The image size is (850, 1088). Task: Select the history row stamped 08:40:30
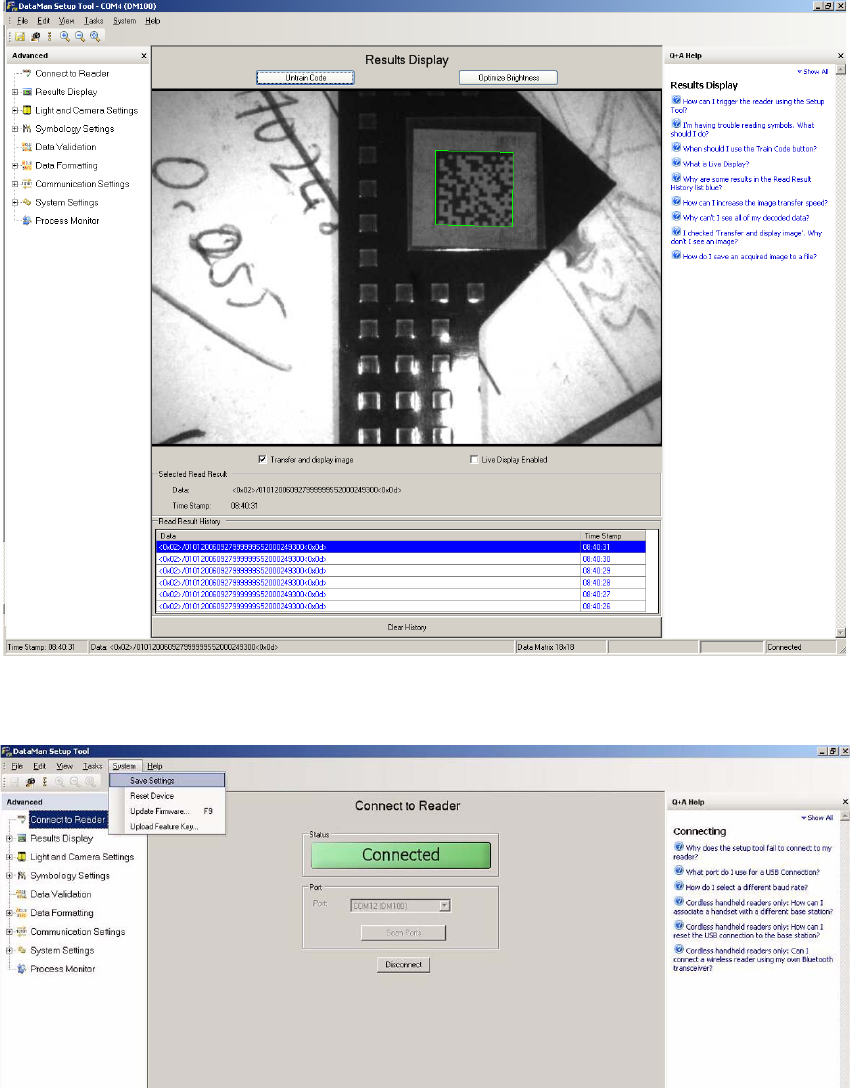[401, 559]
